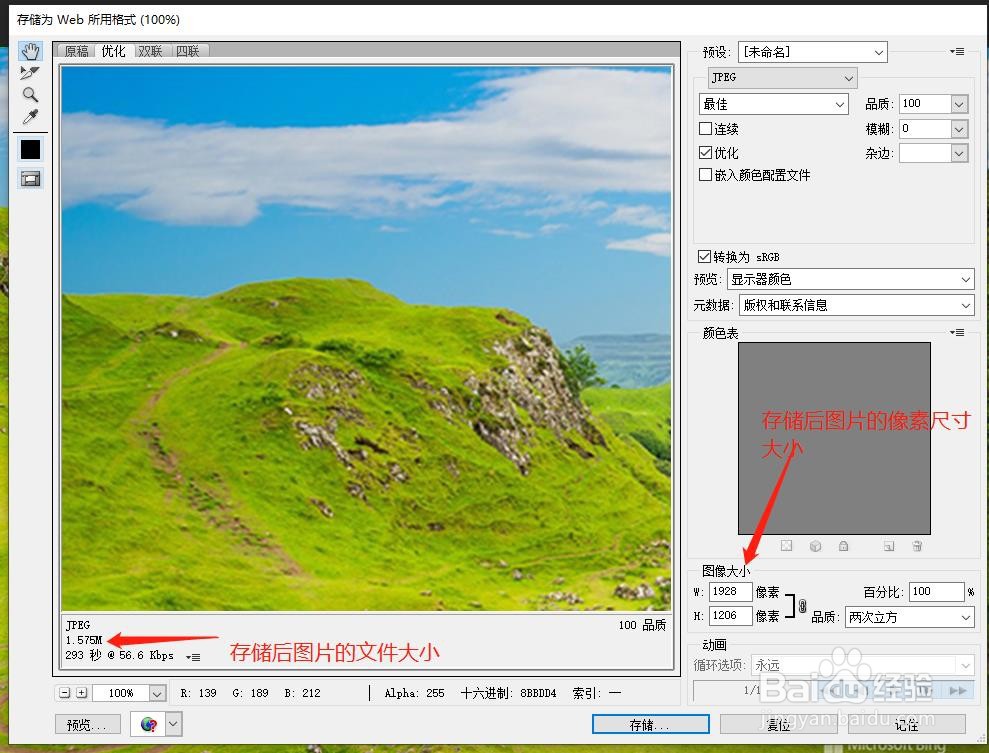This screenshot has width=989, height=753.
Task: Click the 品质 value field showing 100
Action: point(925,103)
